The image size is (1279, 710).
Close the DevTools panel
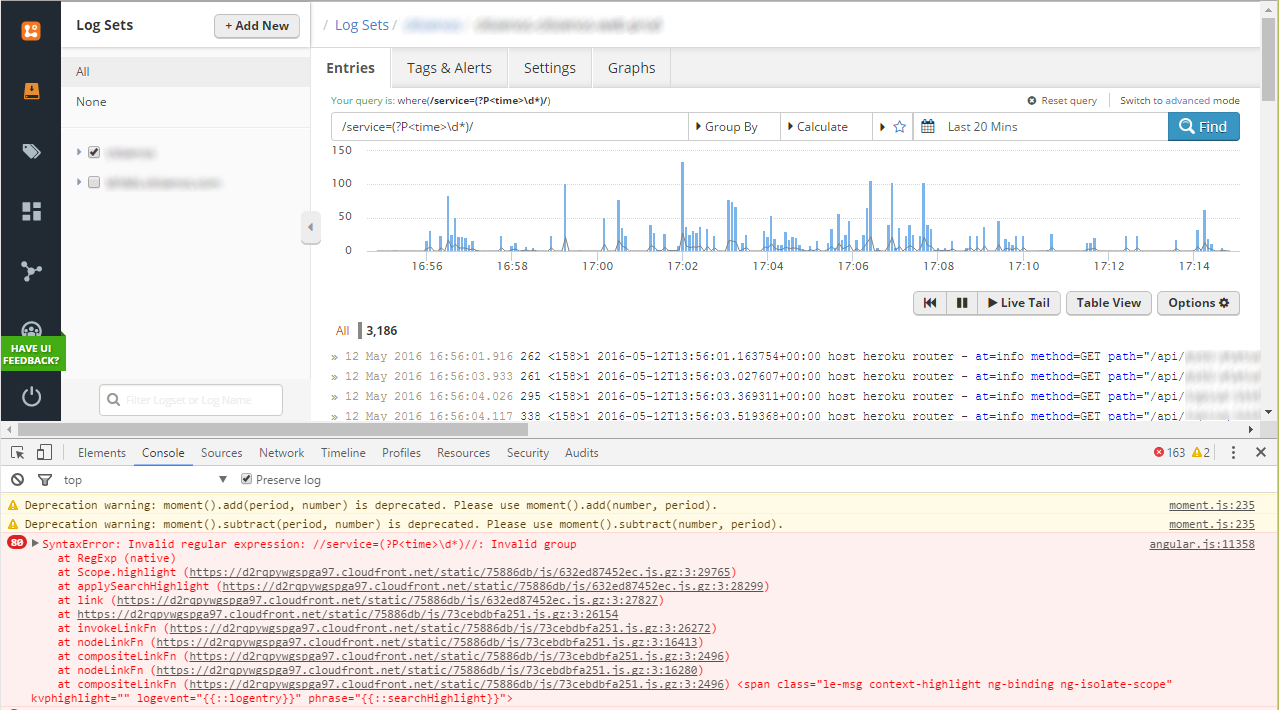tap(1261, 453)
